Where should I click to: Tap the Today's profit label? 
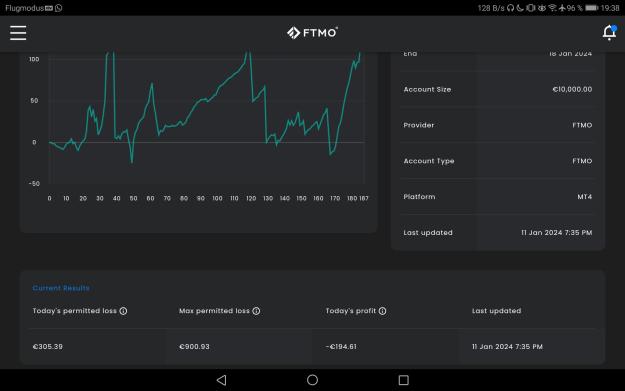(x=351, y=311)
